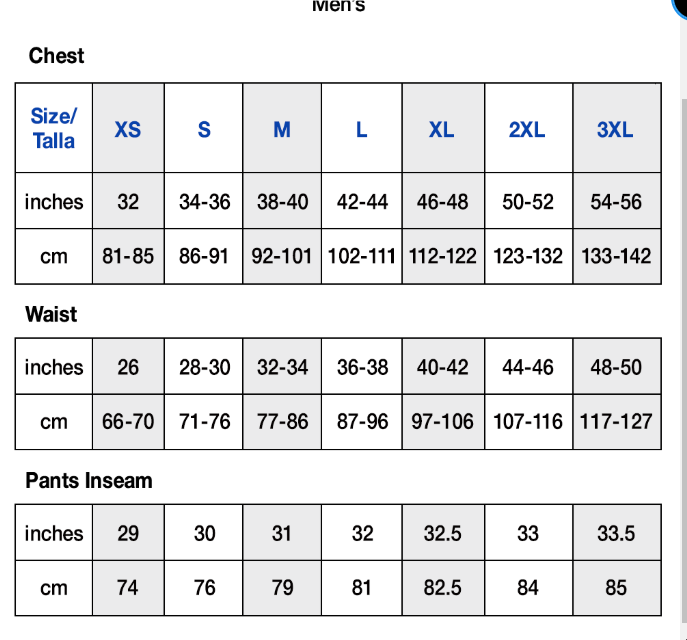Select the 82.5 inseam cm cell

tap(442, 587)
